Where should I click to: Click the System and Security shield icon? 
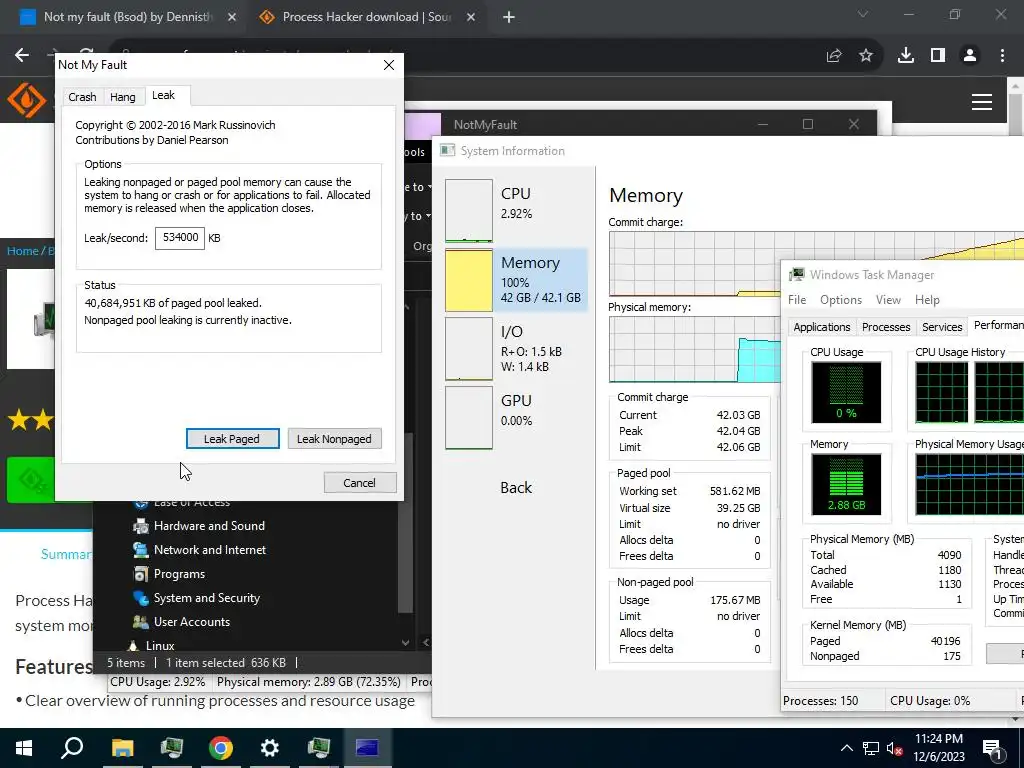[140, 598]
